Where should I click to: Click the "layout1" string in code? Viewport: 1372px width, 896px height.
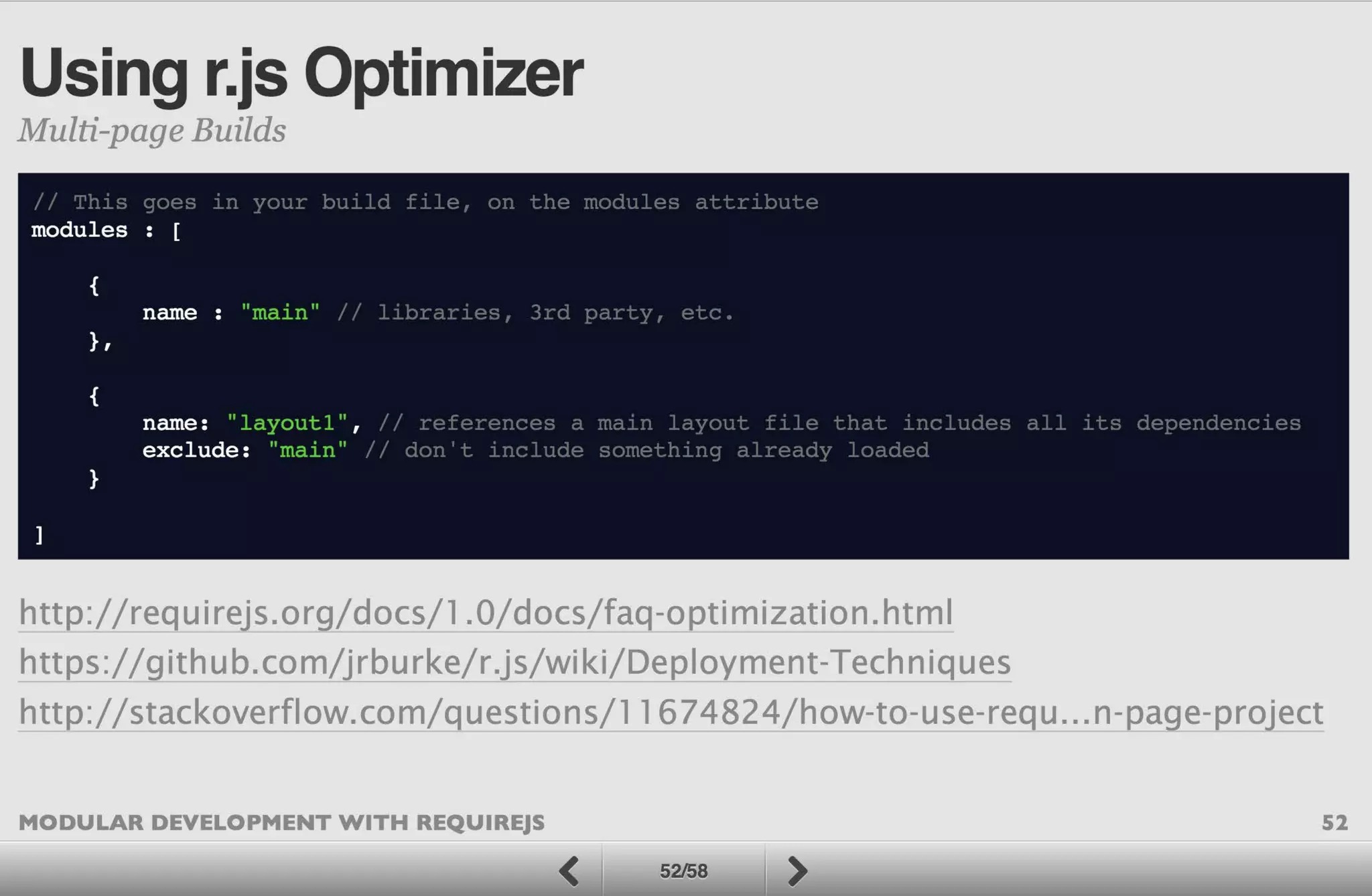pyautogui.click(x=287, y=423)
